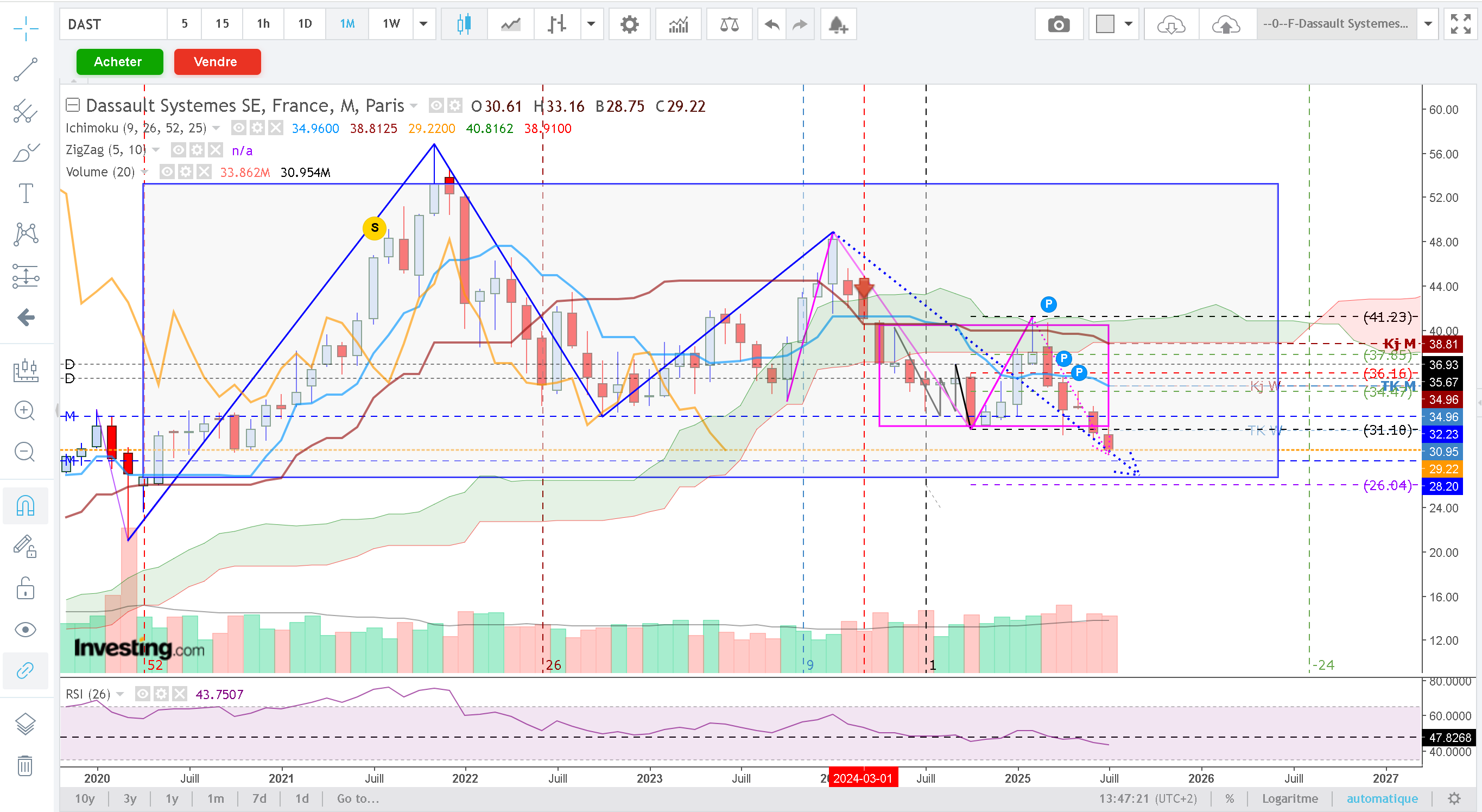Toggle stay in drawing mode
The height and width of the screenshot is (812, 1482).
[x=26, y=547]
